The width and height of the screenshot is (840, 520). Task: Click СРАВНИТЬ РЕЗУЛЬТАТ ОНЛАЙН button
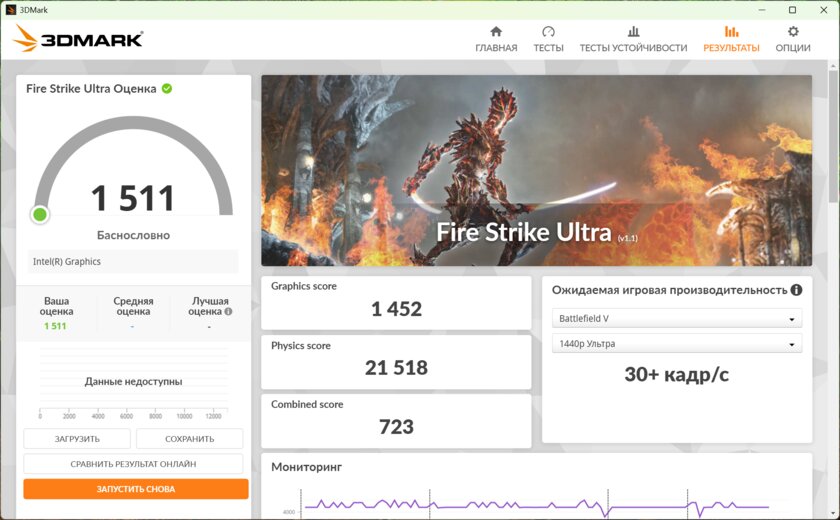[133, 464]
